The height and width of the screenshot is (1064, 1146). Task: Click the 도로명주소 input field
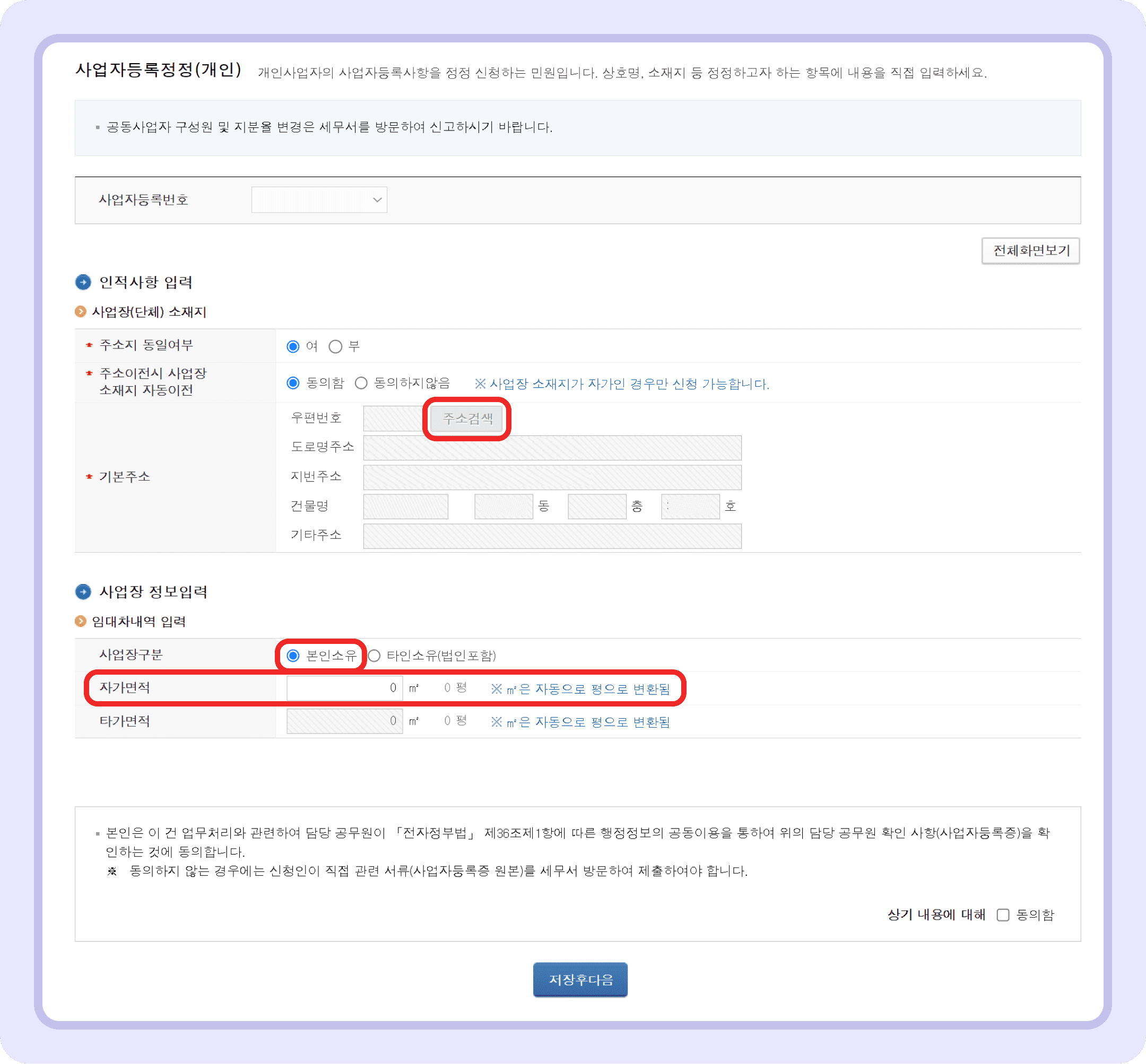click(x=551, y=447)
